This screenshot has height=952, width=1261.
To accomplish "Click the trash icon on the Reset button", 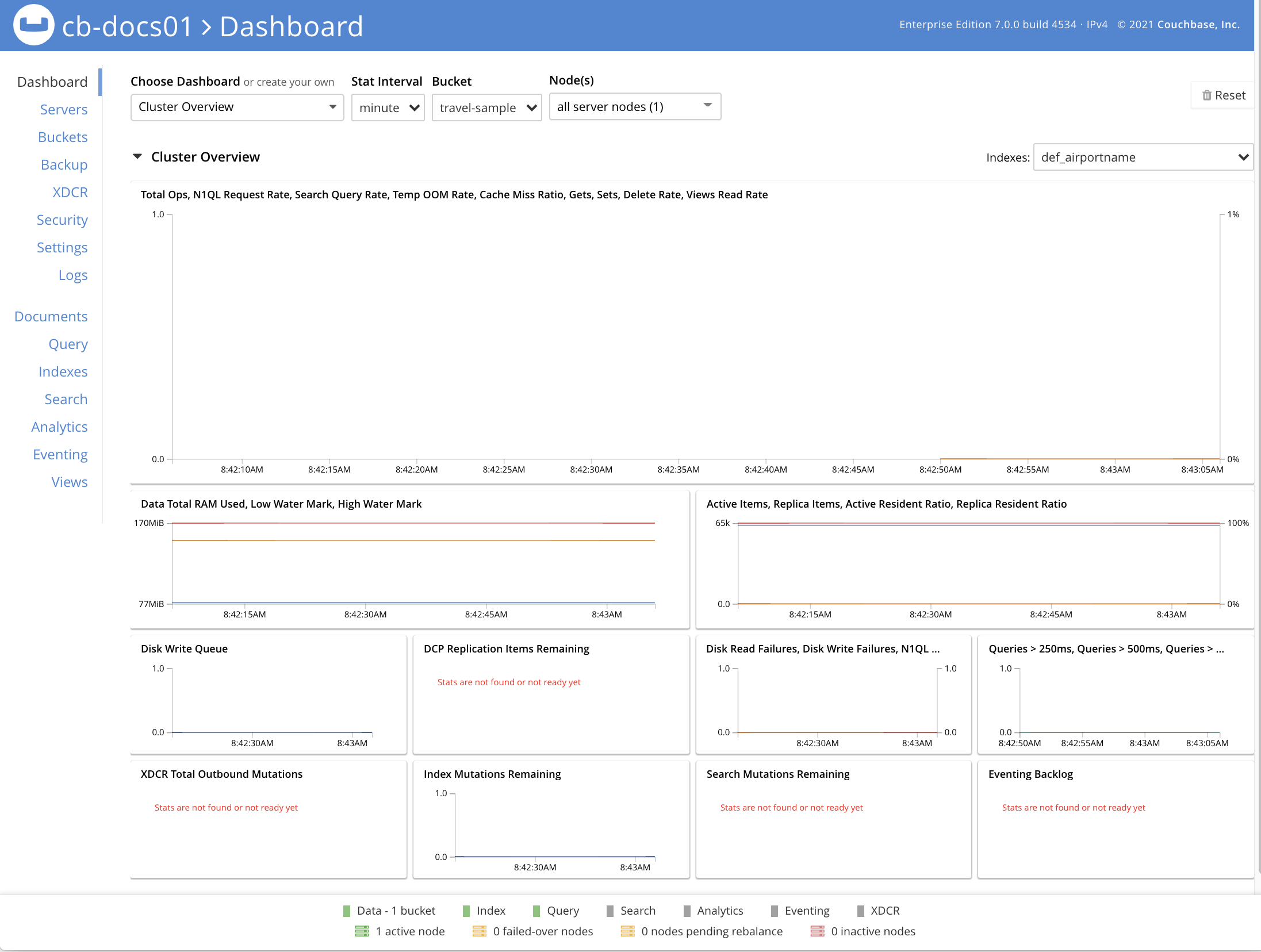I will coord(1207,95).
